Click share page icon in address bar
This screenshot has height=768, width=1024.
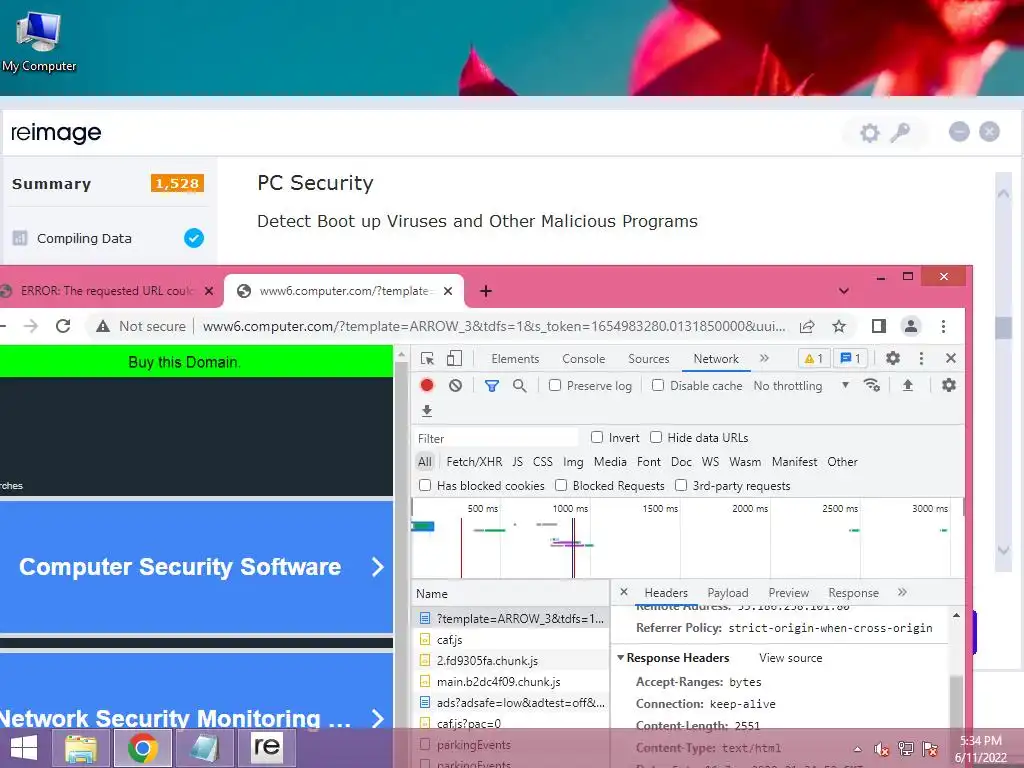(x=807, y=326)
